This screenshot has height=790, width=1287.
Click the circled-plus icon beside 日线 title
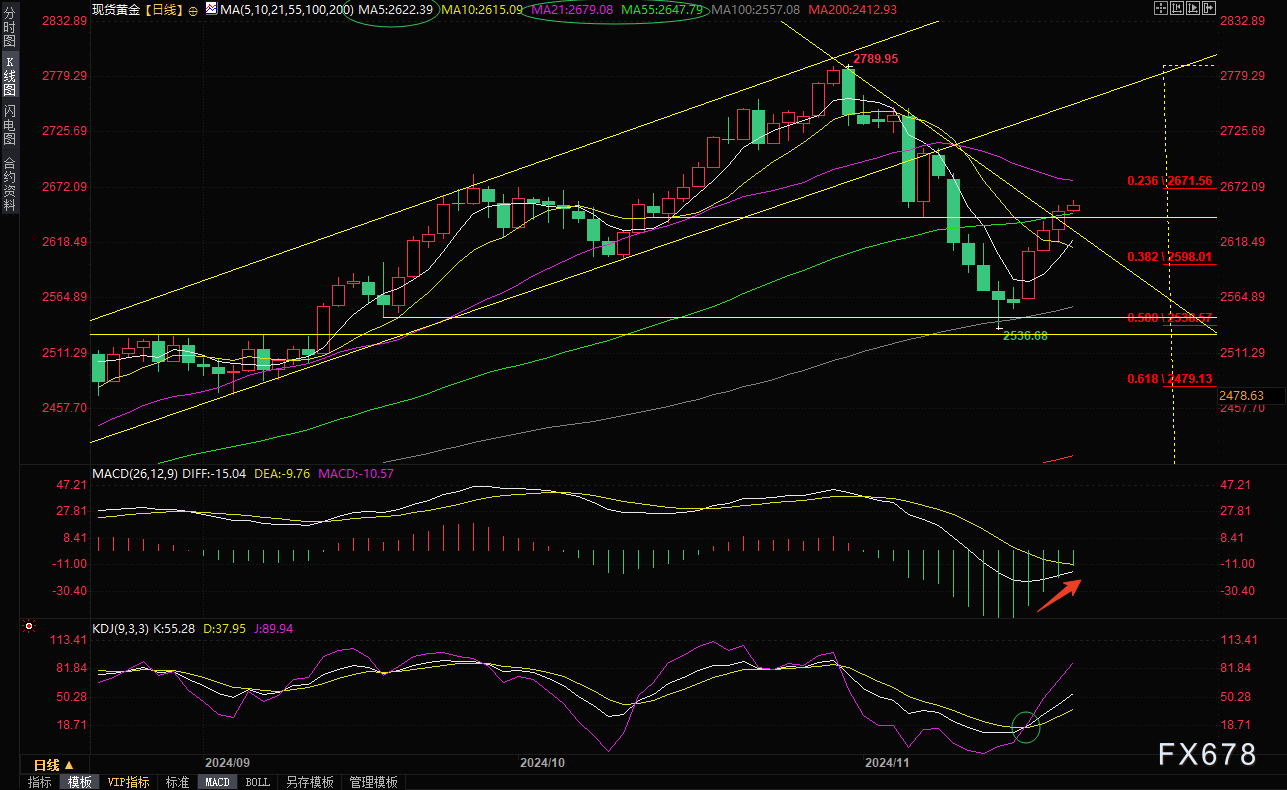tap(193, 9)
